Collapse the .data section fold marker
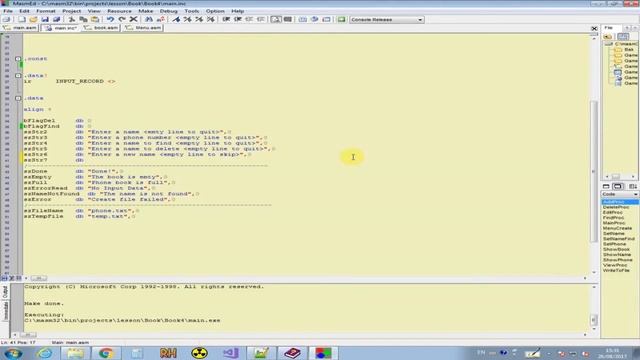 coord(18,98)
